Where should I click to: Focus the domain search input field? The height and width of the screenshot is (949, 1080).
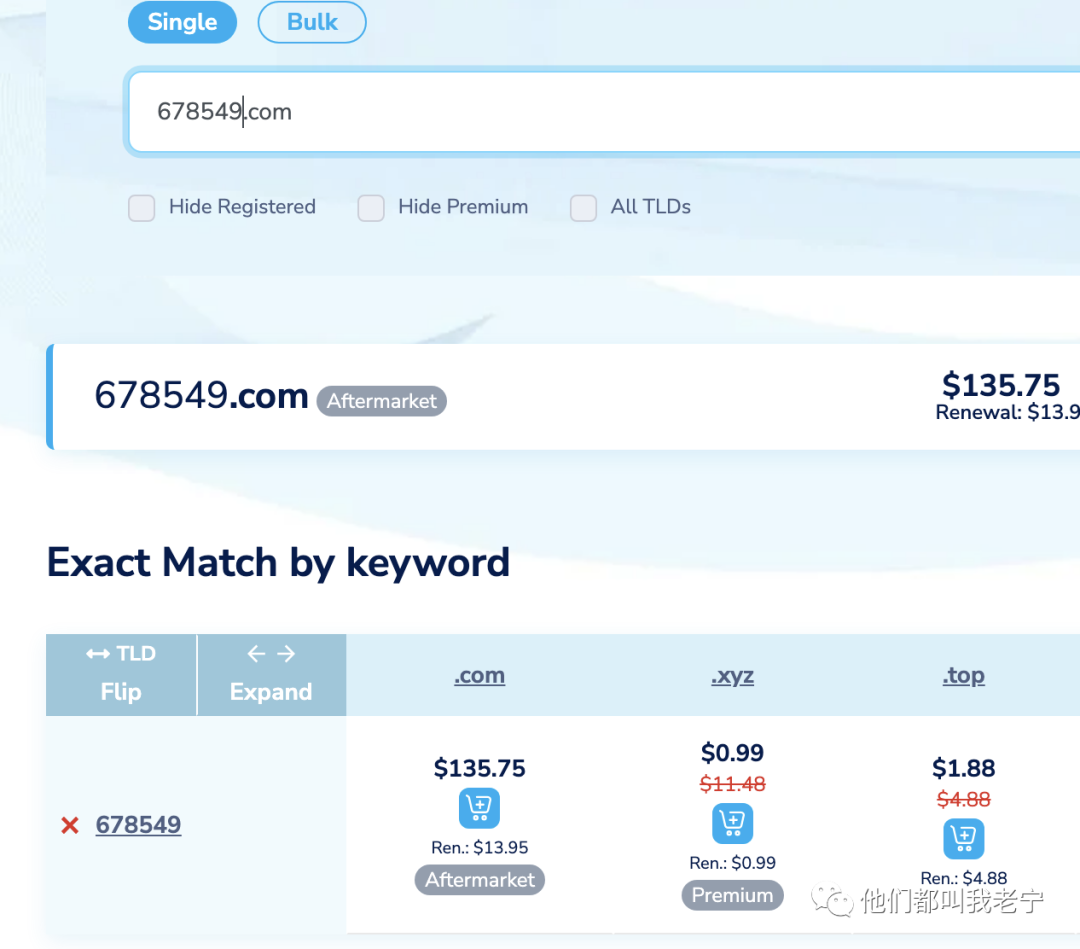pos(600,112)
